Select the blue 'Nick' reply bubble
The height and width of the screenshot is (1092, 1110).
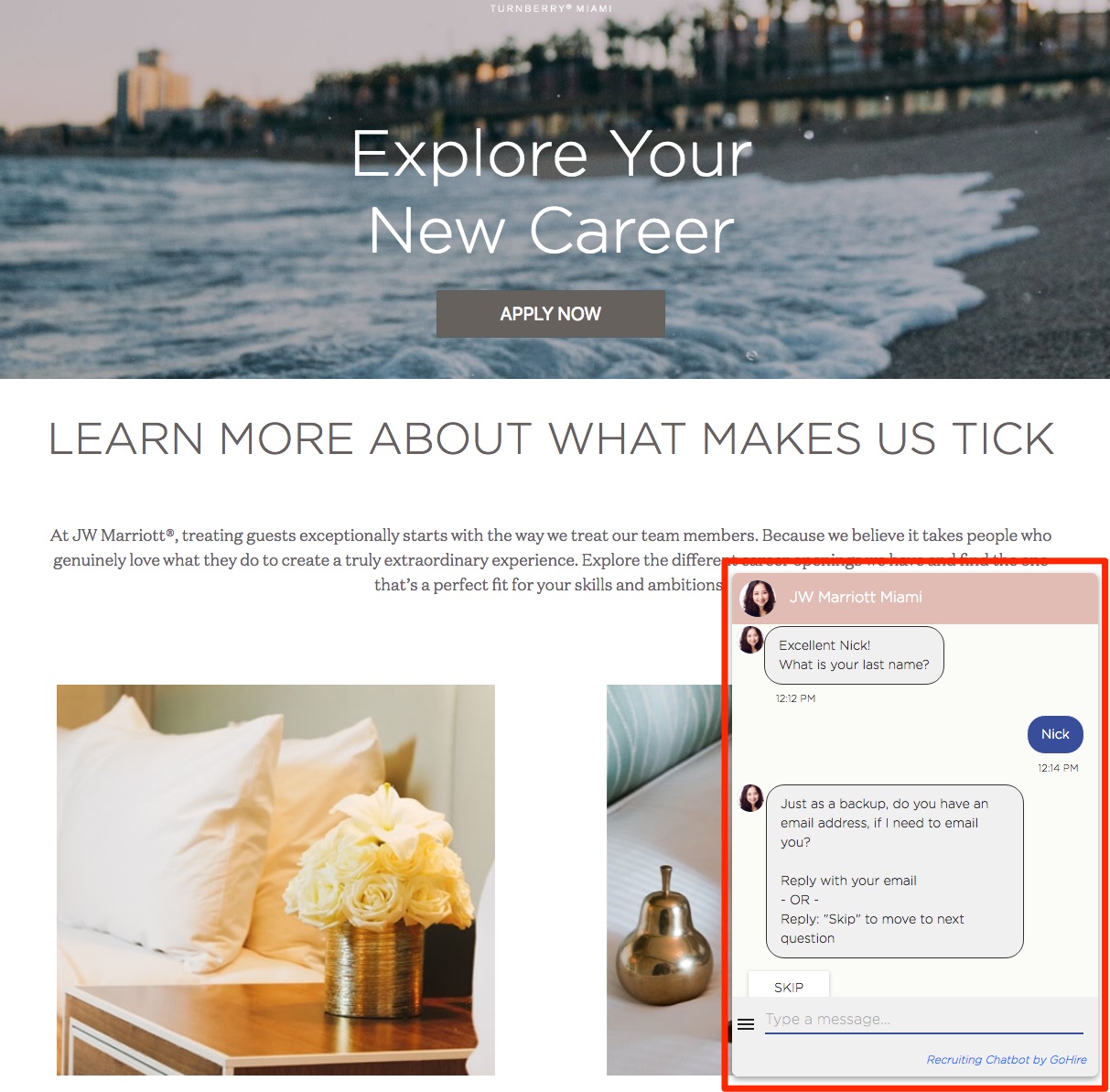[x=1055, y=734]
